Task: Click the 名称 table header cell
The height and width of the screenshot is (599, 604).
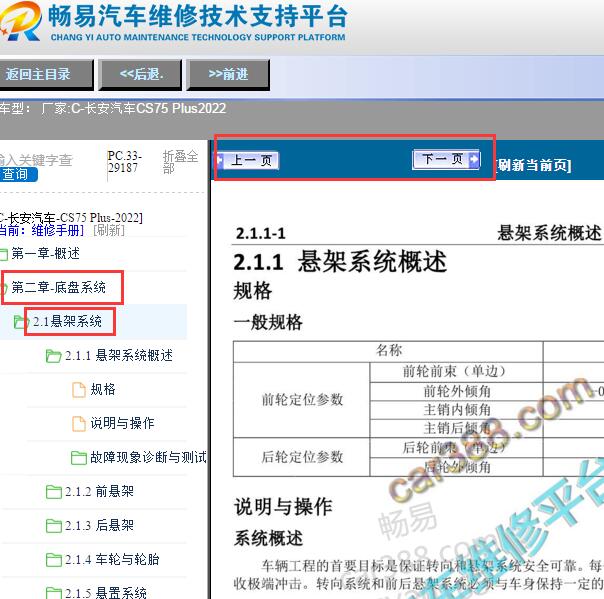Action: coord(388,351)
